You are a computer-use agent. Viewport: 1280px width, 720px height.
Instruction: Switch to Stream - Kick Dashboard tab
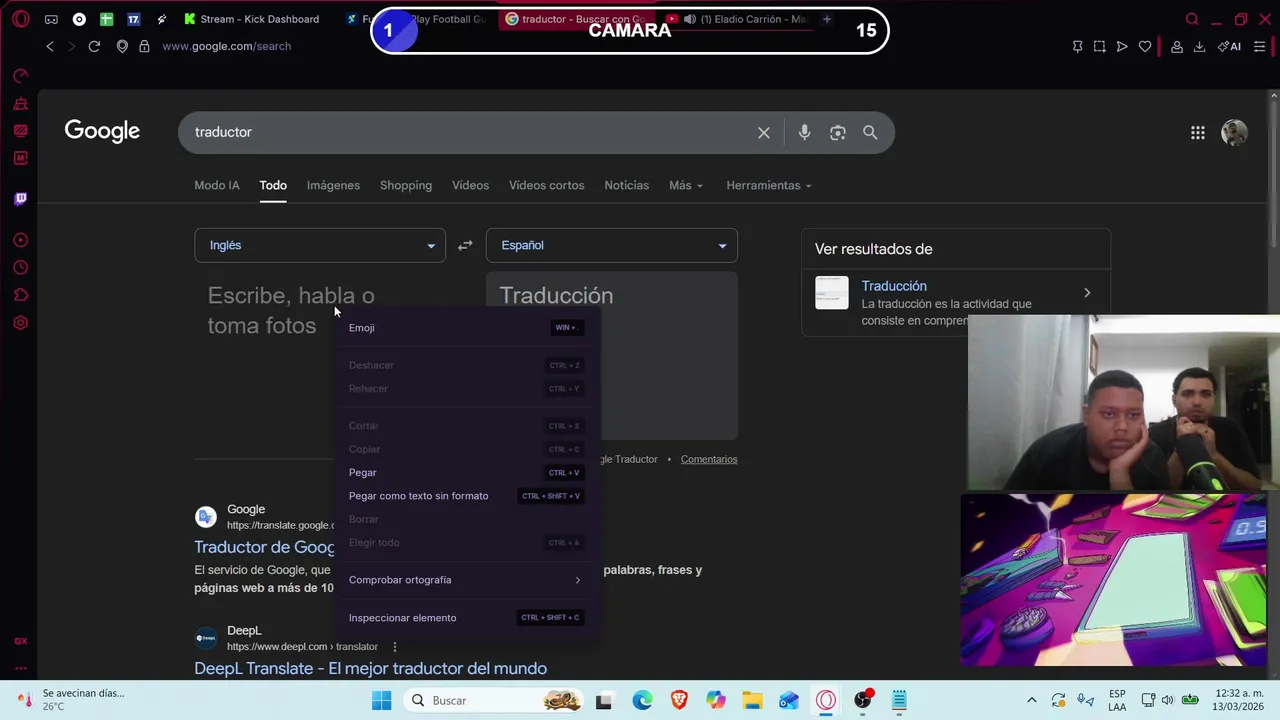point(252,19)
